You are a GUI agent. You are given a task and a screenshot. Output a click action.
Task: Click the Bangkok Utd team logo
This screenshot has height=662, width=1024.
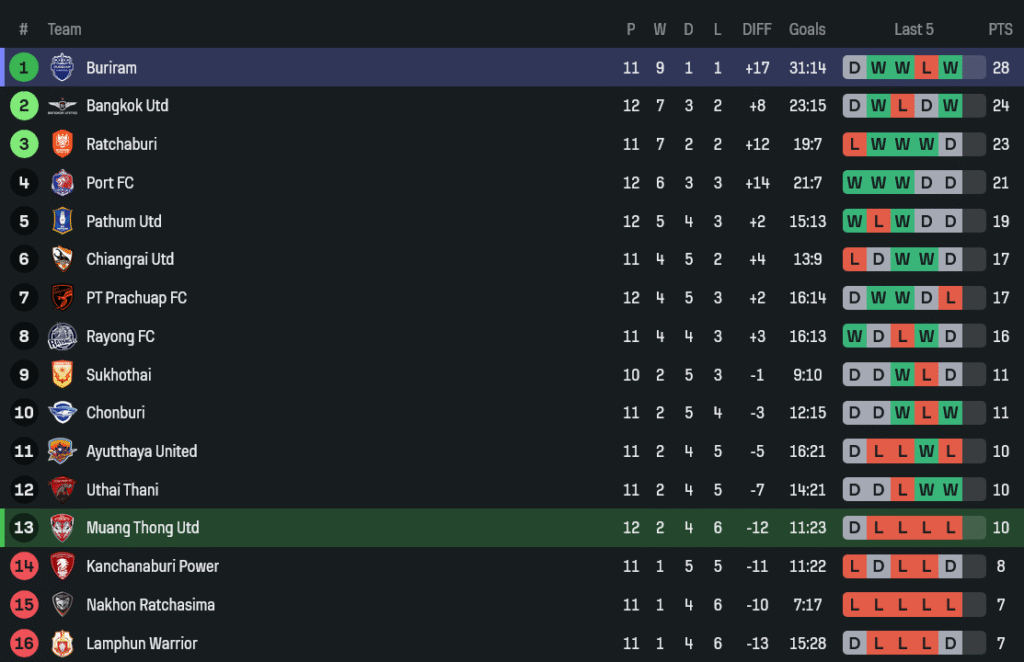click(62, 106)
